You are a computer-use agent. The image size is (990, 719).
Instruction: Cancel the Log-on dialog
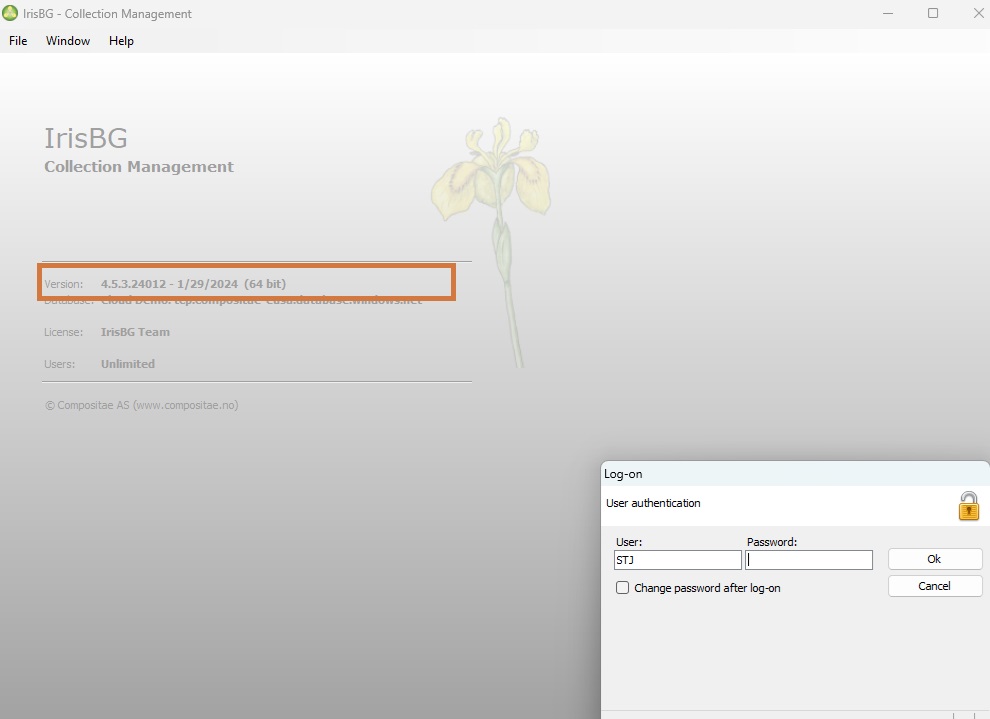(x=935, y=586)
